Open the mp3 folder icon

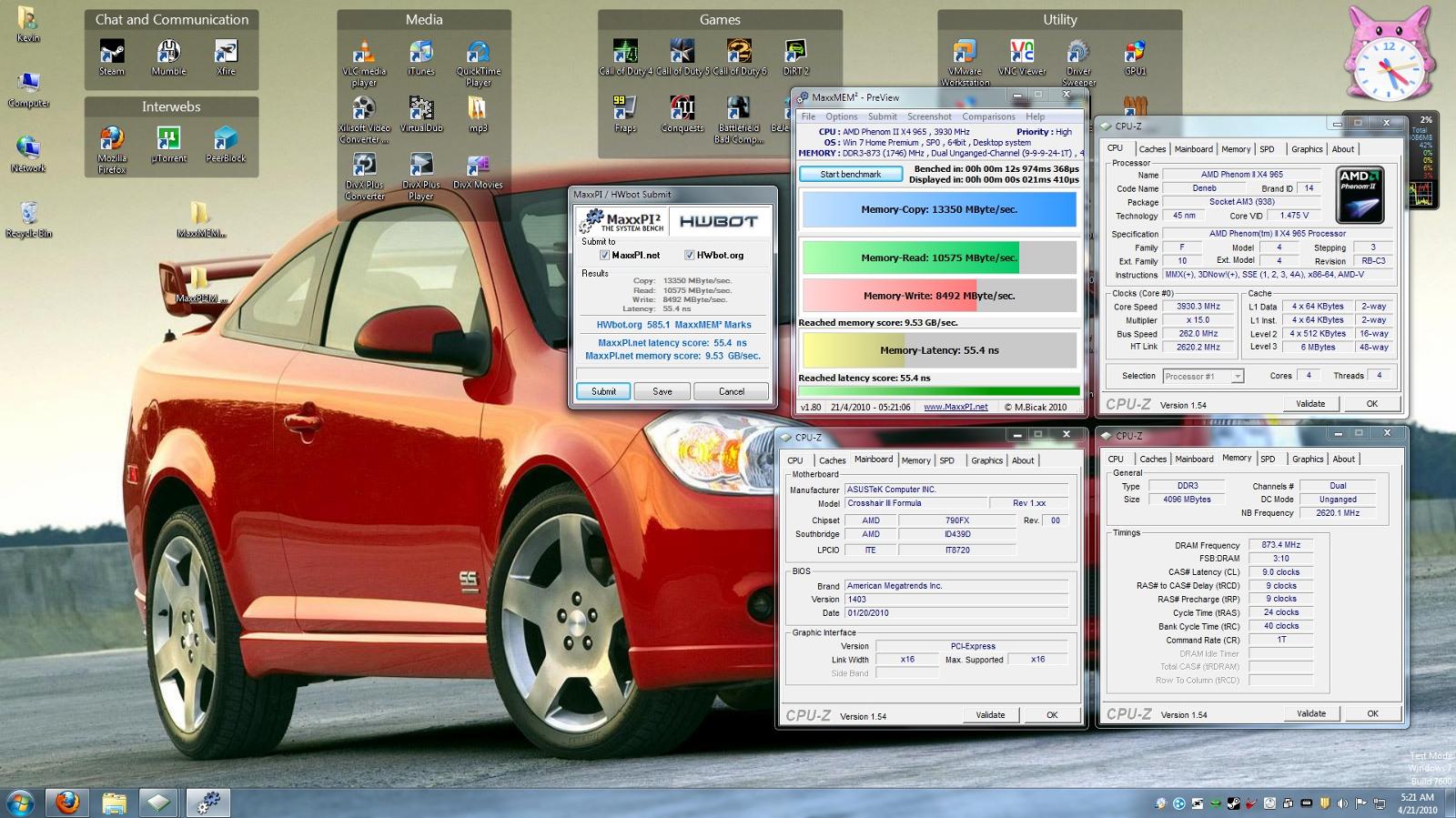click(478, 115)
